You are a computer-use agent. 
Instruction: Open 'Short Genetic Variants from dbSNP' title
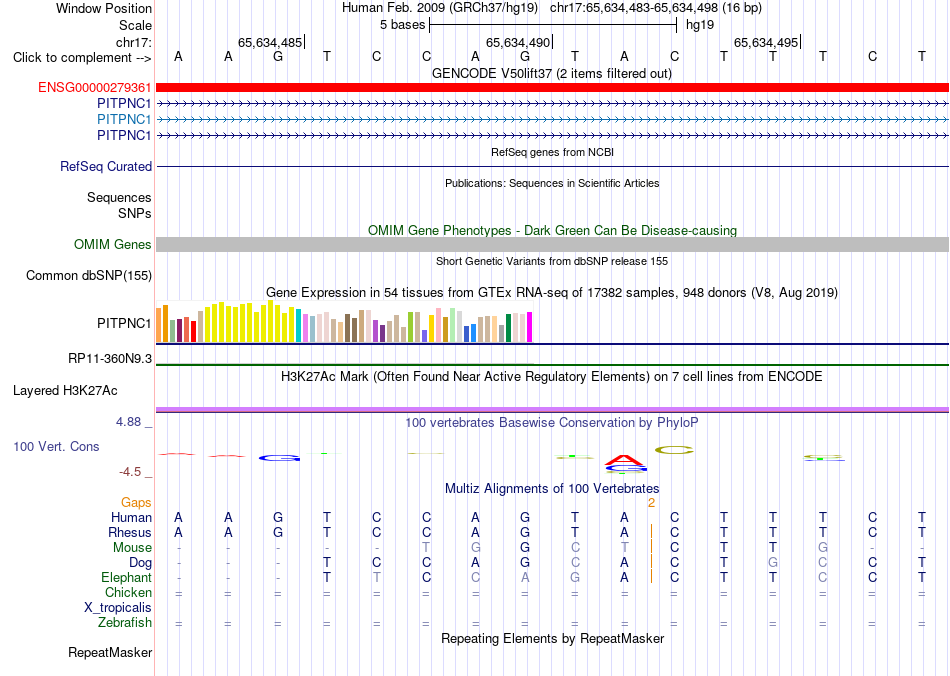[x=552, y=261]
